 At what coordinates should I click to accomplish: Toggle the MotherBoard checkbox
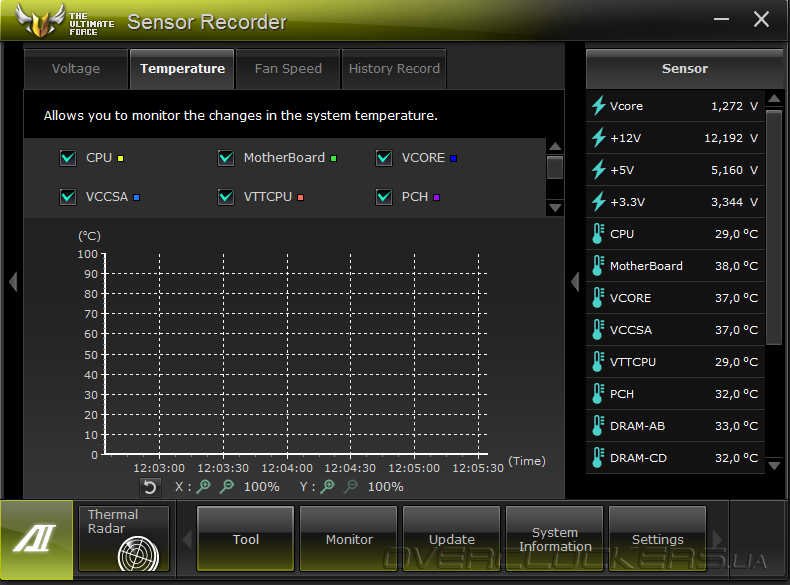226,158
